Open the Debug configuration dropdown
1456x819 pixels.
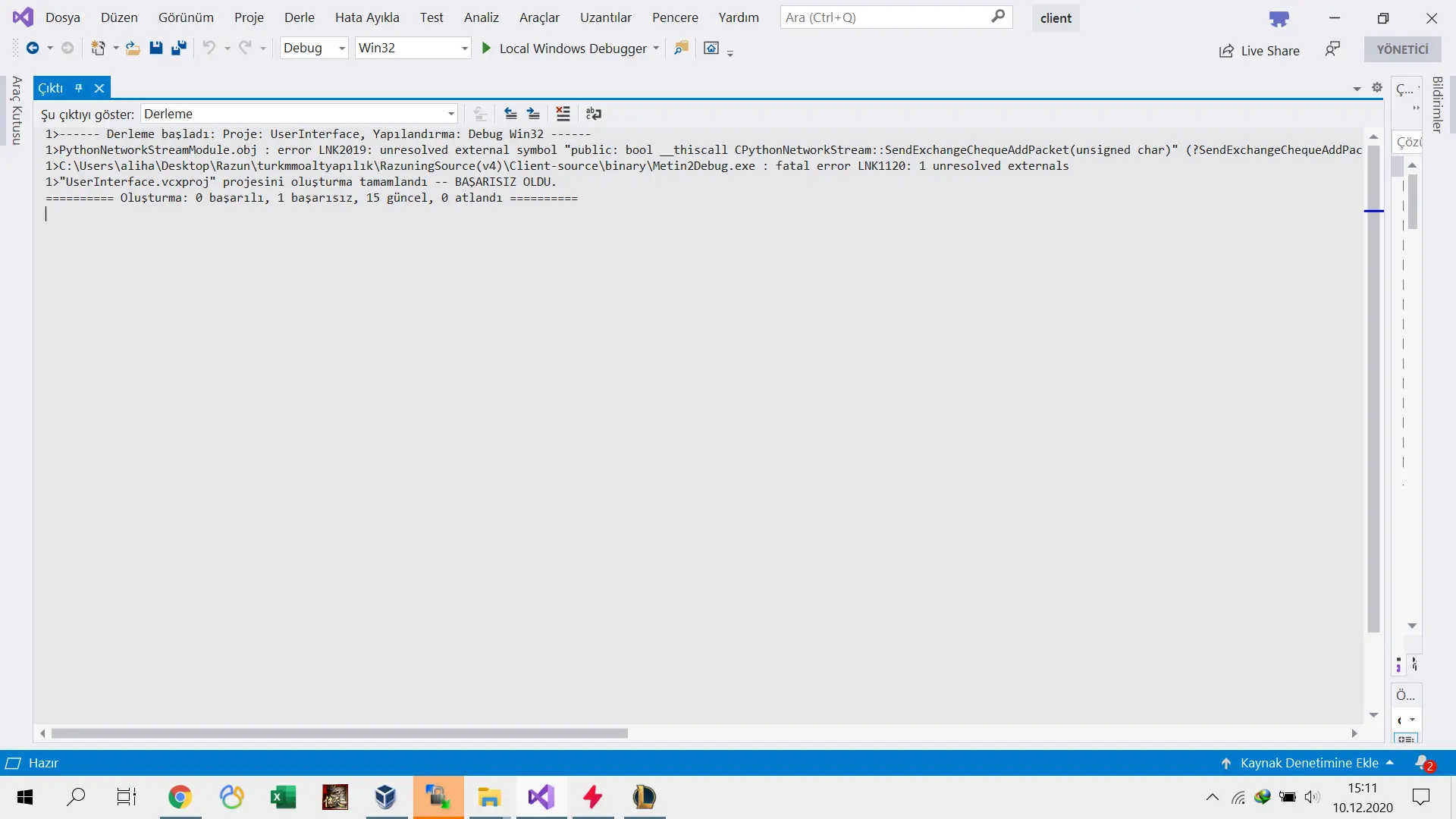tap(342, 48)
